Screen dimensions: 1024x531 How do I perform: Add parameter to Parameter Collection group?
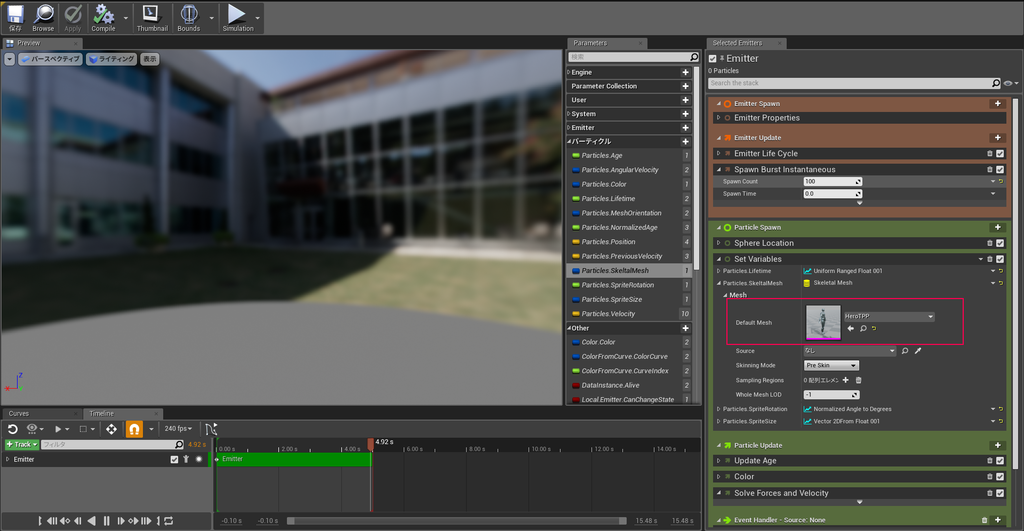coord(685,86)
